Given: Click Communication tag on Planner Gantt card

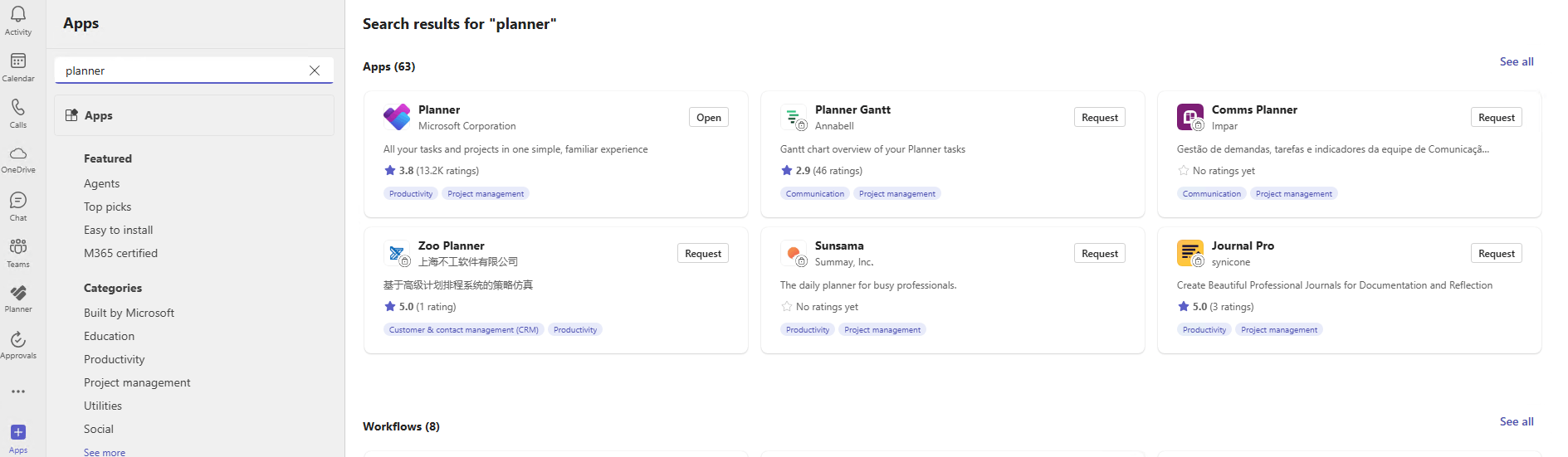Looking at the screenshot, I should [815, 193].
